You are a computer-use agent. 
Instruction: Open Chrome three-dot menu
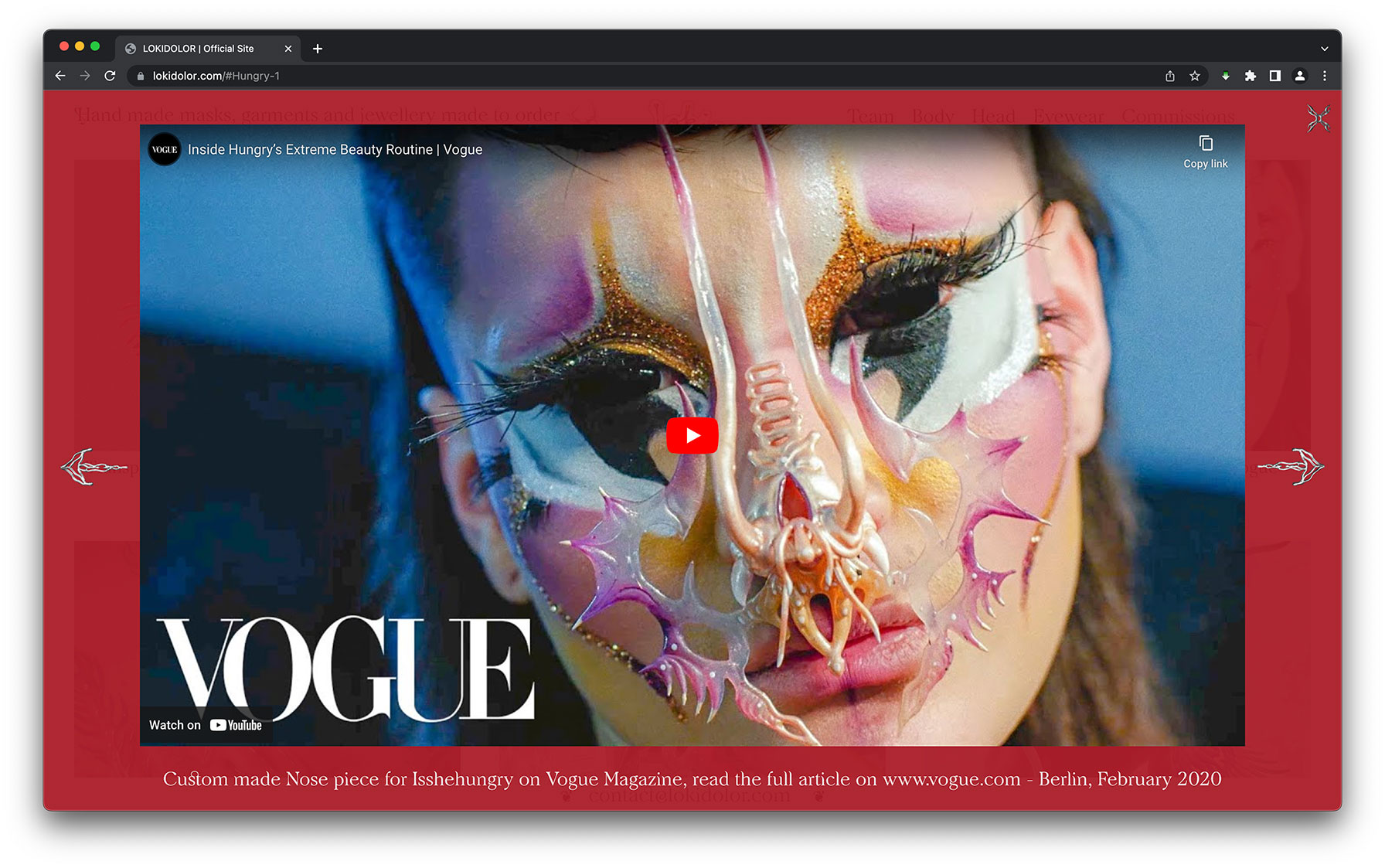click(1325, 76)
